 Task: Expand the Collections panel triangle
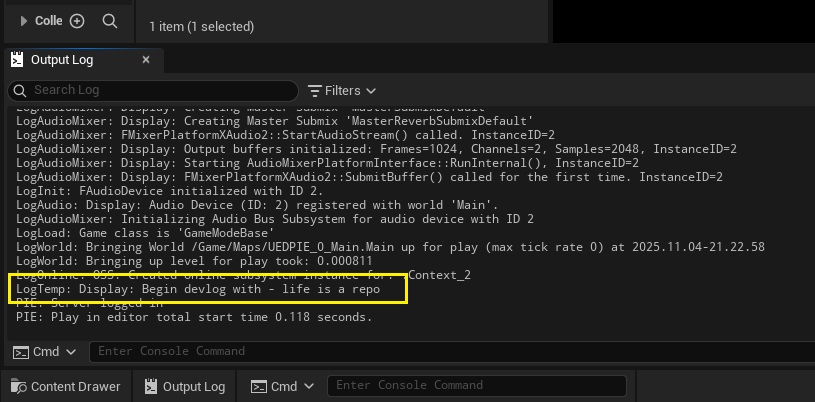24,20
